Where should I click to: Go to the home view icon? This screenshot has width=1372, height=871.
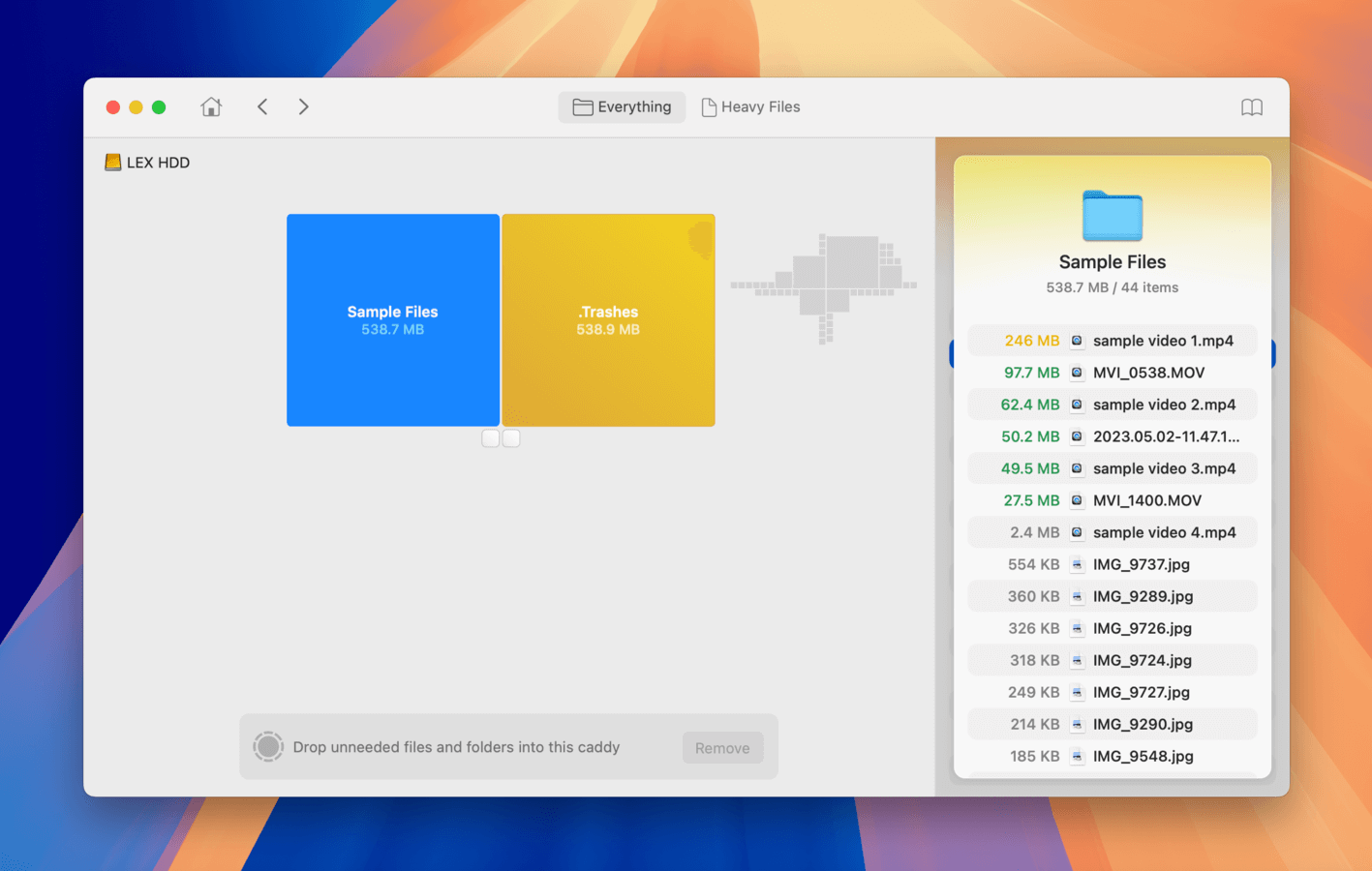pyautogui.click(x=211, y=106)
